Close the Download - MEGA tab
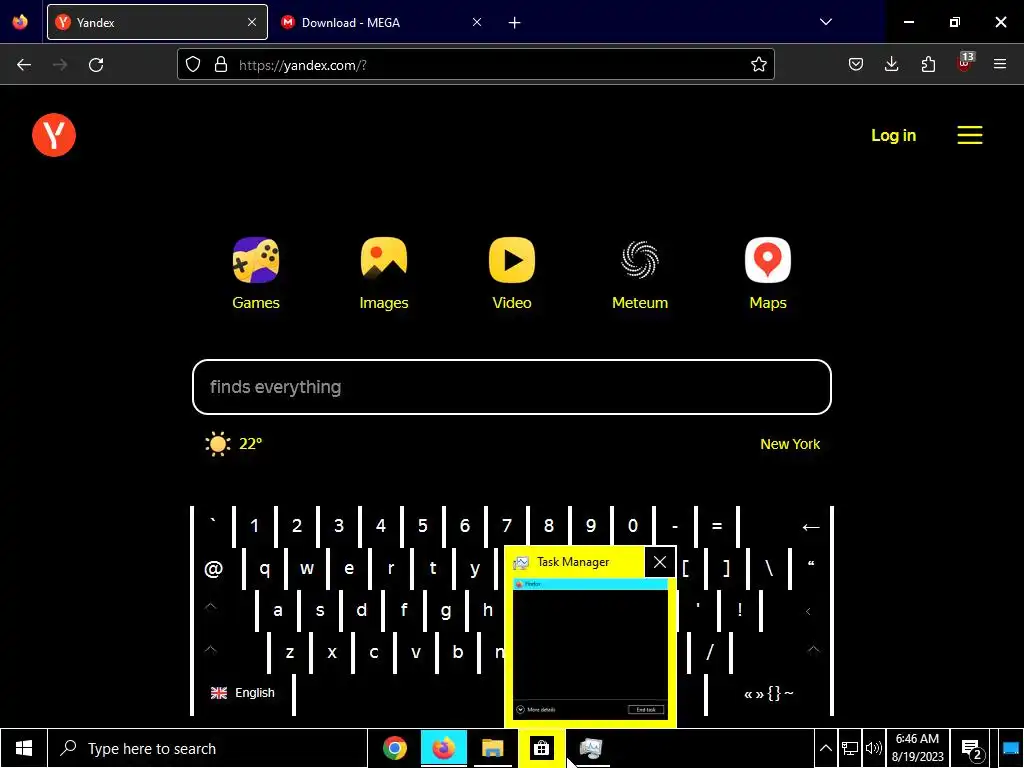Screen dimensions: 1024x768 click(x=477, y=22)
